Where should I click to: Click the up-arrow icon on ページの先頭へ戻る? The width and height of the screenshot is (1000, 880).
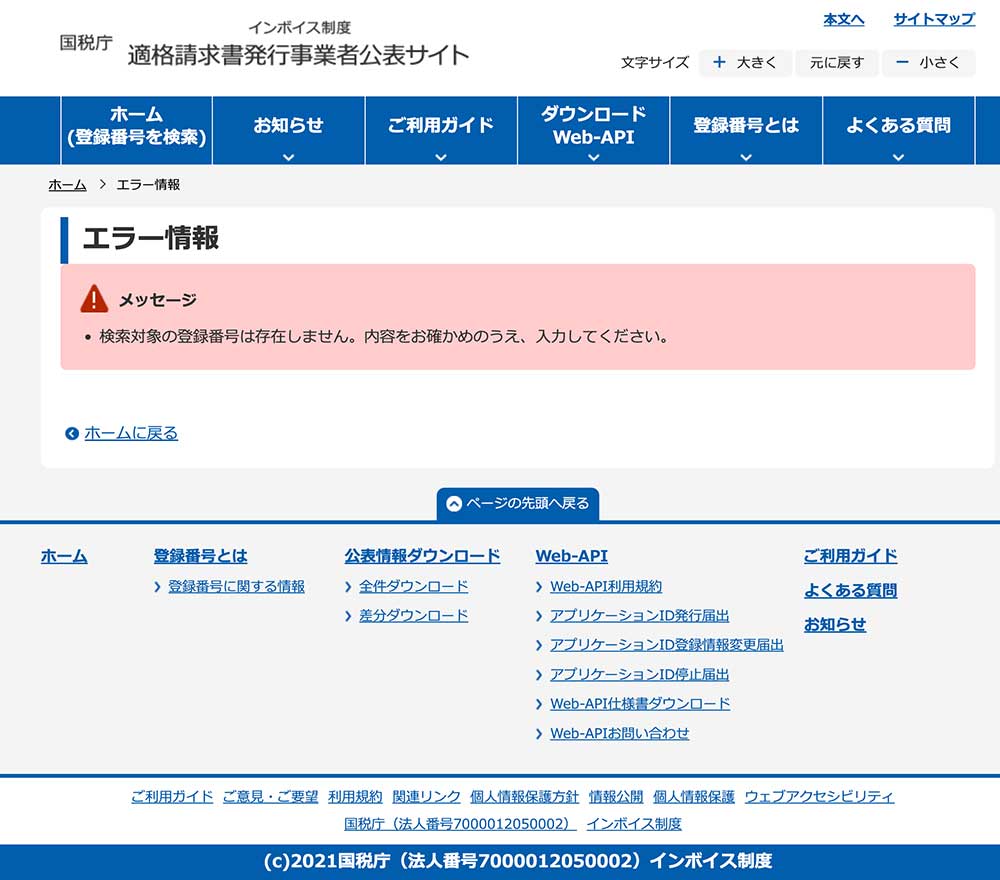454,504
